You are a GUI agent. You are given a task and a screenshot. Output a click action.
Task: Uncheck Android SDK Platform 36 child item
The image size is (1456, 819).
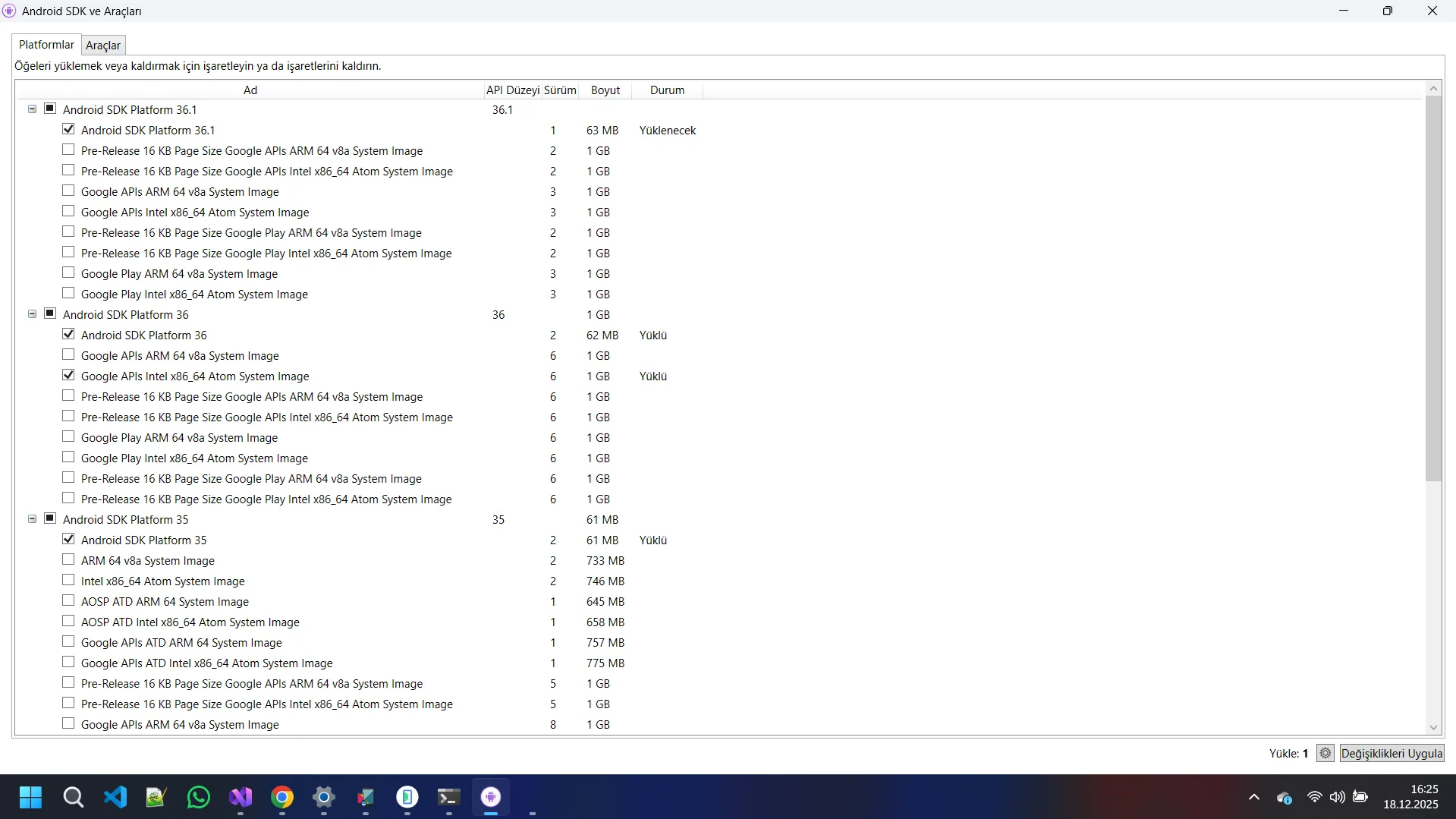click(68, 334)
